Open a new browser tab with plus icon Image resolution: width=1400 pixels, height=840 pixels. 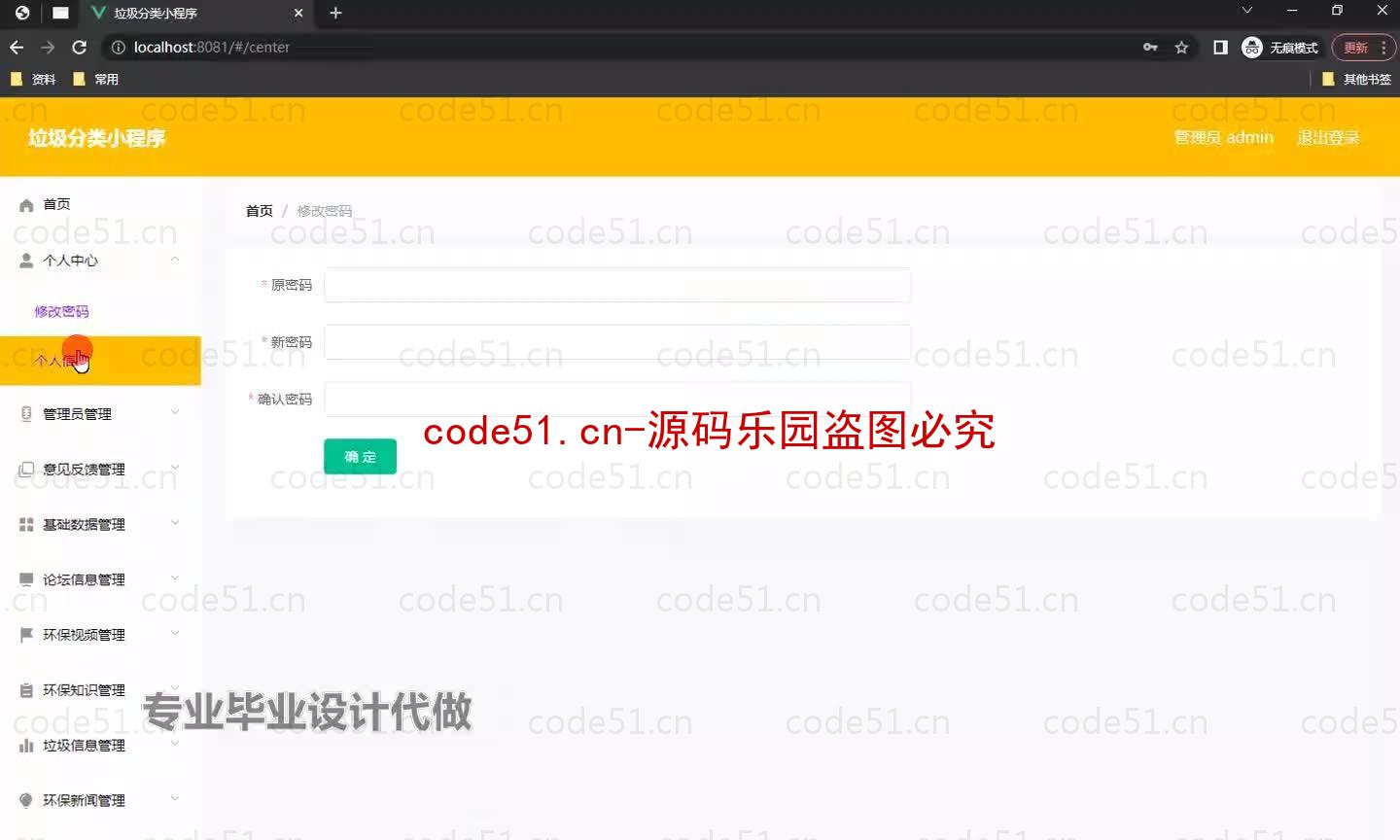(x=335, y=13)
